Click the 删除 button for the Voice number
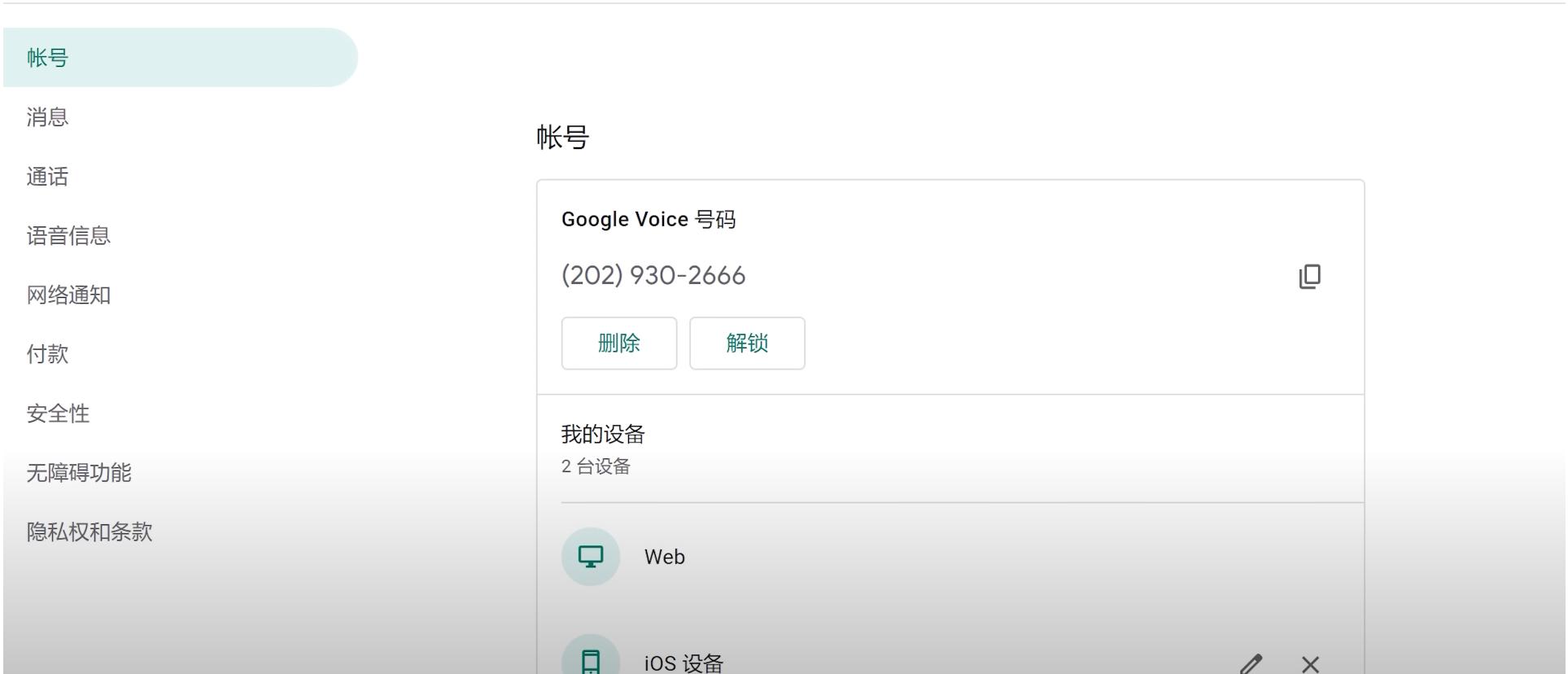Screen dimensions: 1568x674 pos(619,344)
